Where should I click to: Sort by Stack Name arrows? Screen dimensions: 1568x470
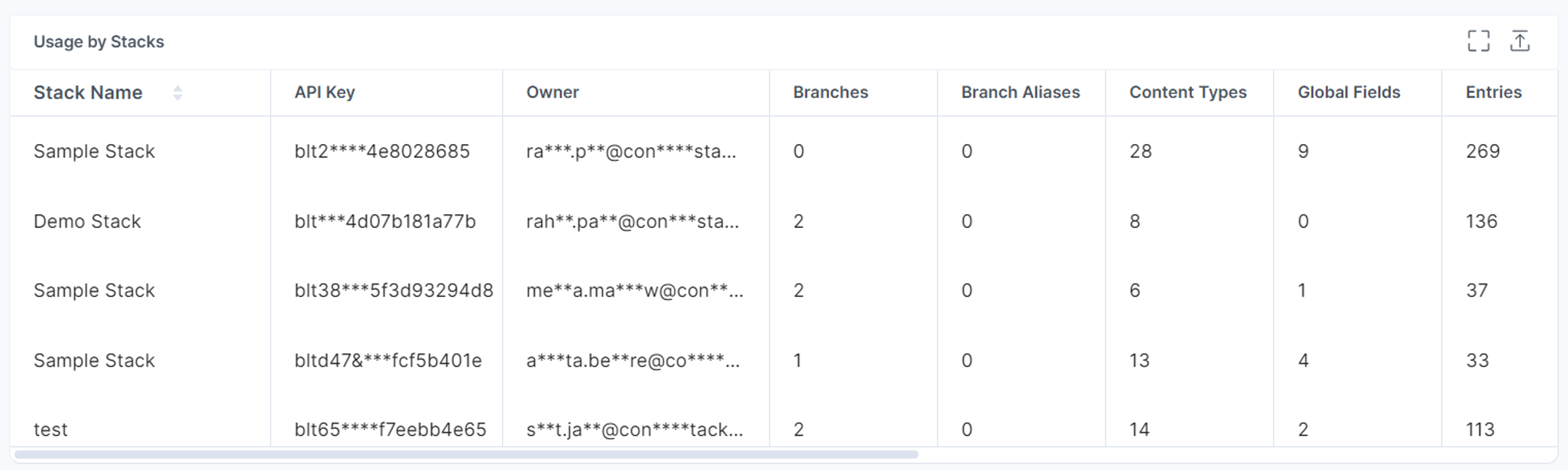177,93
